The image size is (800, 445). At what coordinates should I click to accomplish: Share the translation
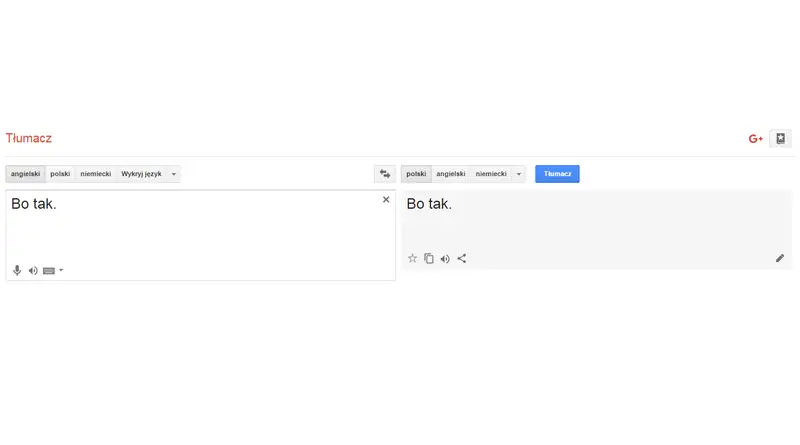coord(462,259)
